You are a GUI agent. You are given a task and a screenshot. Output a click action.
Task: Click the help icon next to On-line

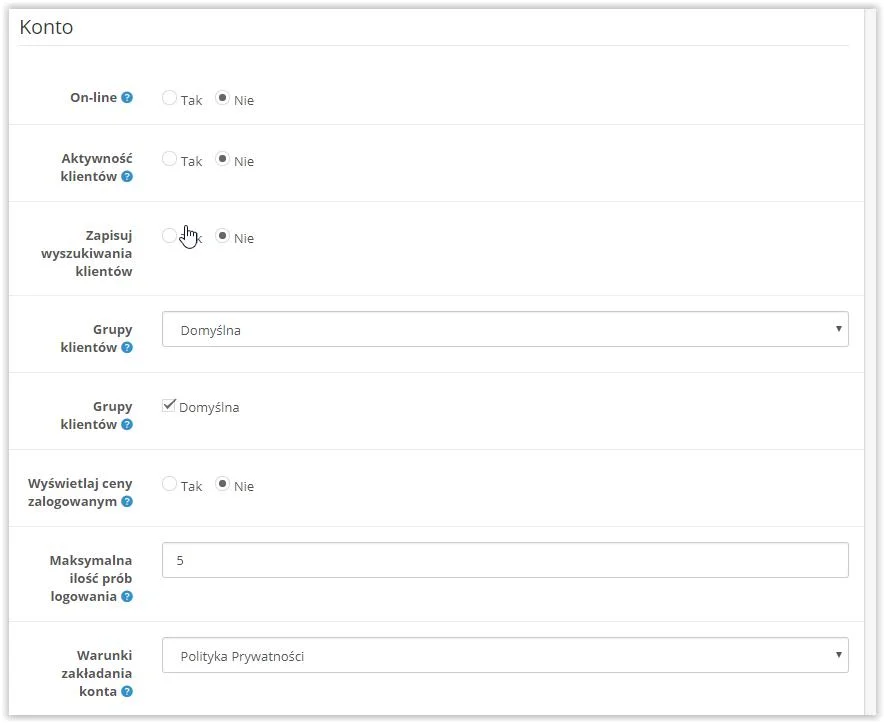coord(127,98)
